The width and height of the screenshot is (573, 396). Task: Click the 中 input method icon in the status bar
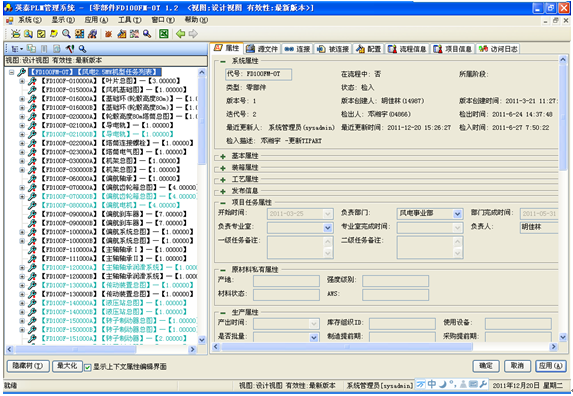[x=432, y=384]
